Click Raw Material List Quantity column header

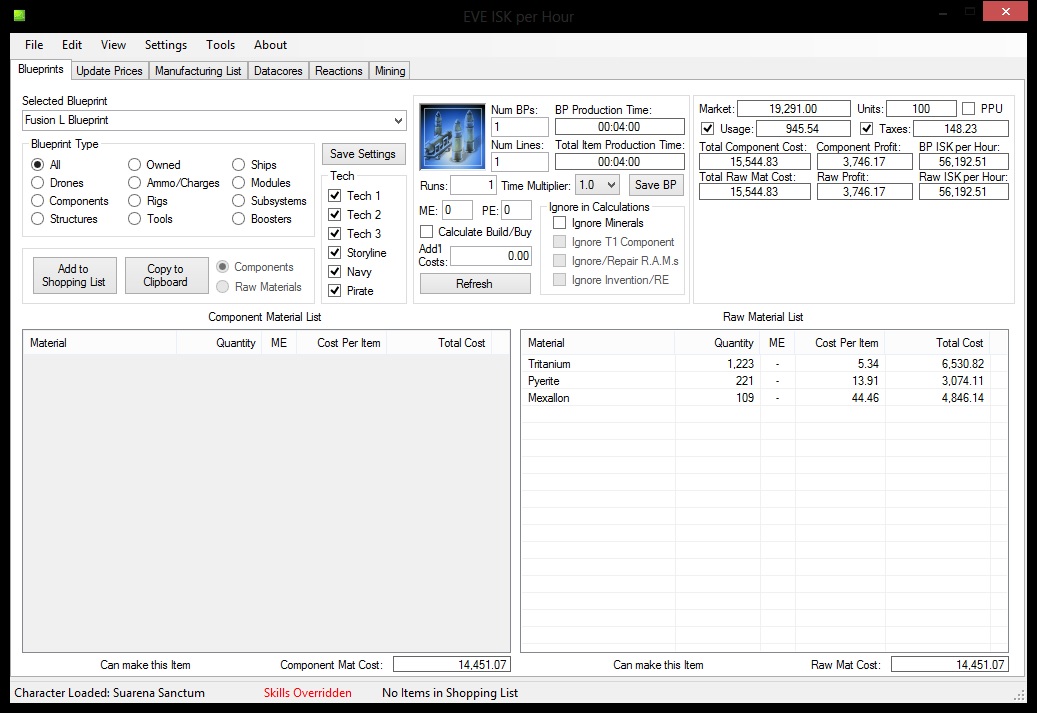[717, 343]
